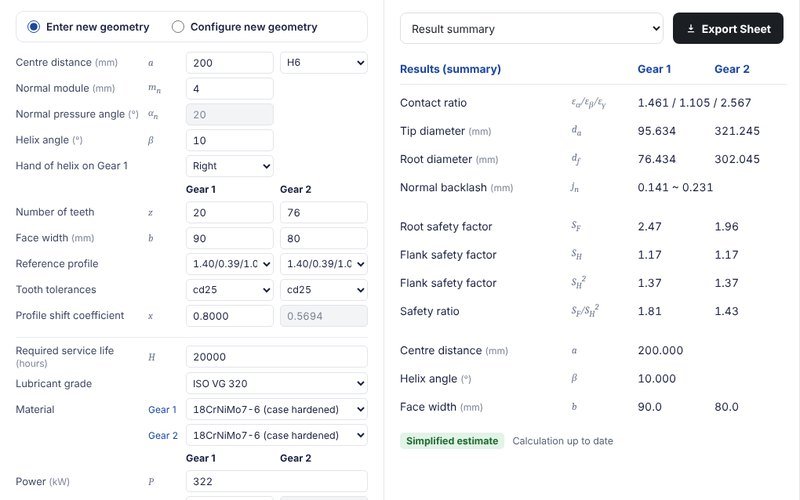
Task: Open the Gear 1 material dropdown
Action: point(277,409)
